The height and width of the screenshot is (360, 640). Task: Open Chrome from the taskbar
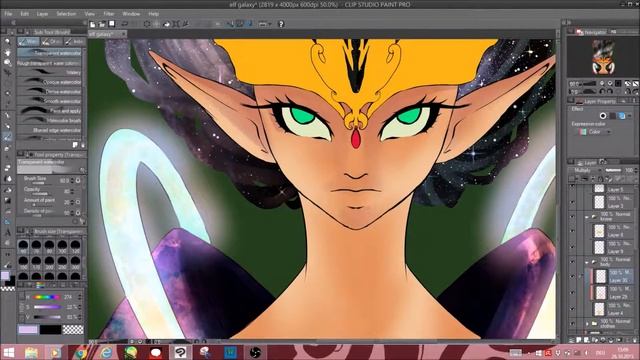(81, 352)
